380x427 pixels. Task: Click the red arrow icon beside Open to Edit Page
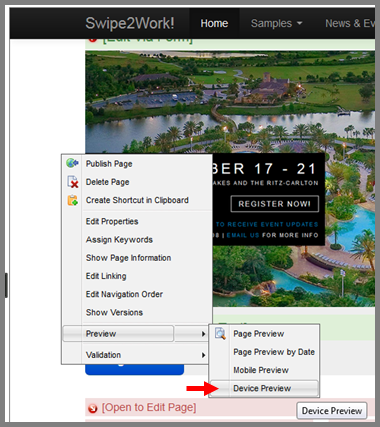tap(92, 408)
